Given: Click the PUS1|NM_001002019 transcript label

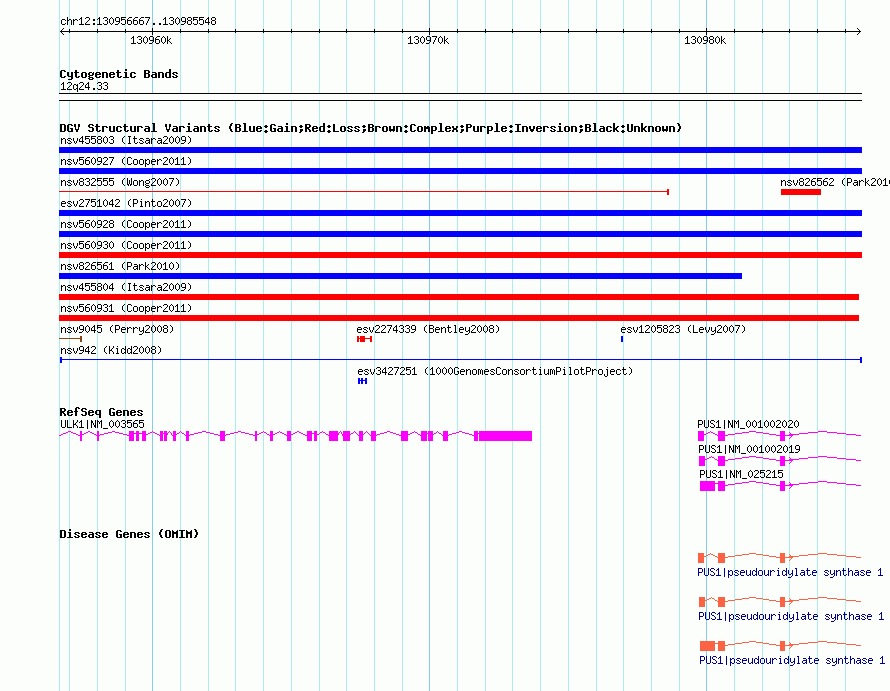Looking at the screenshot, I should [x=749, y=449].
